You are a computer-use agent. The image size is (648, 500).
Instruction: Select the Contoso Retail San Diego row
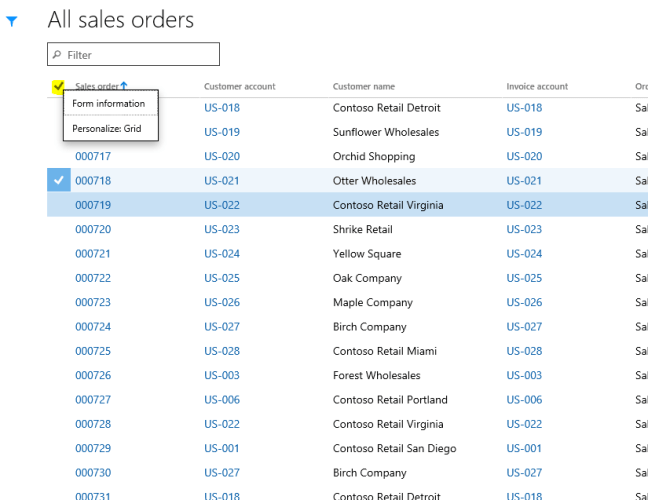point(394,449)
